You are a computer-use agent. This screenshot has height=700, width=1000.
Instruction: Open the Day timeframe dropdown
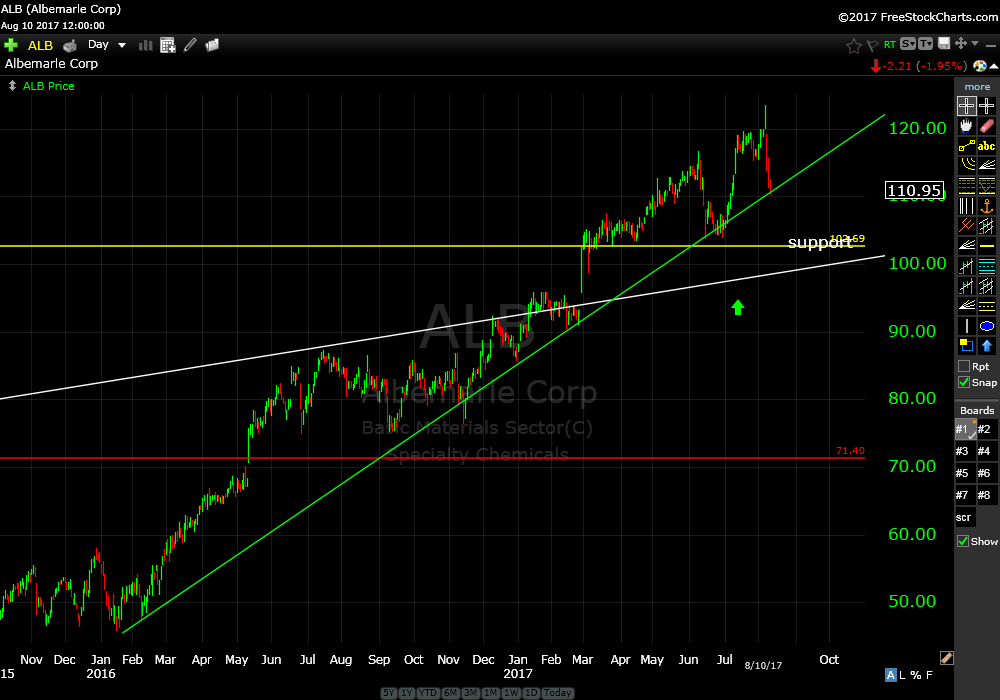click(x=108, y=45)
